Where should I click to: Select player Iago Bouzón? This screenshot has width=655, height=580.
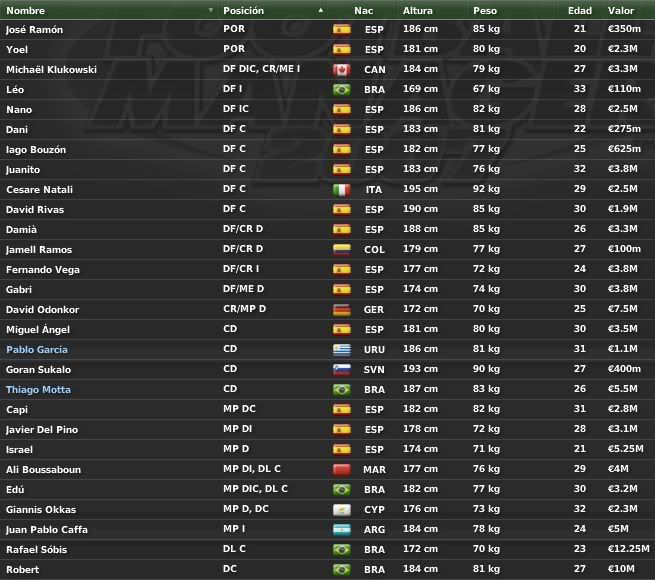36,150
